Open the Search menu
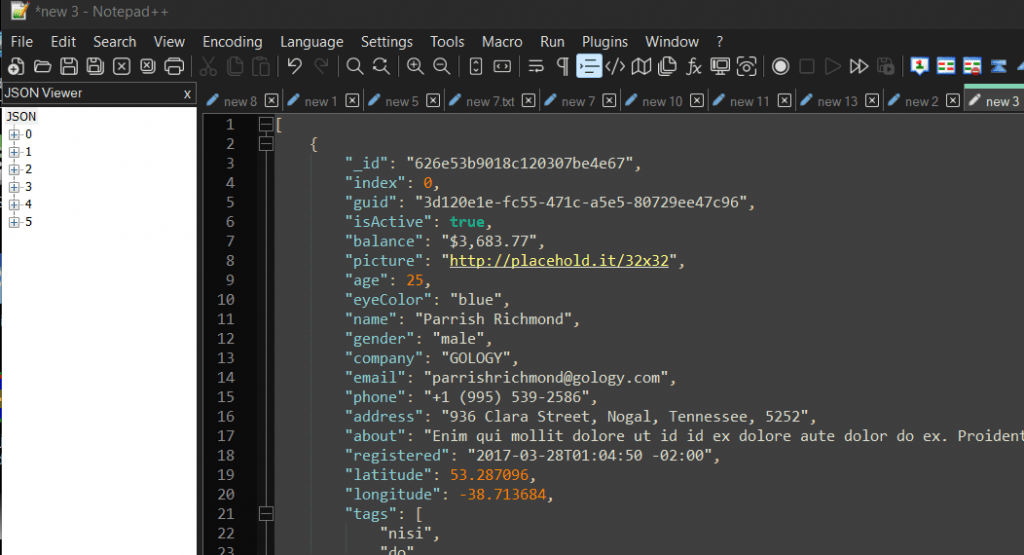The height and width of the screenshot is (555, 1024). point(114,42)
